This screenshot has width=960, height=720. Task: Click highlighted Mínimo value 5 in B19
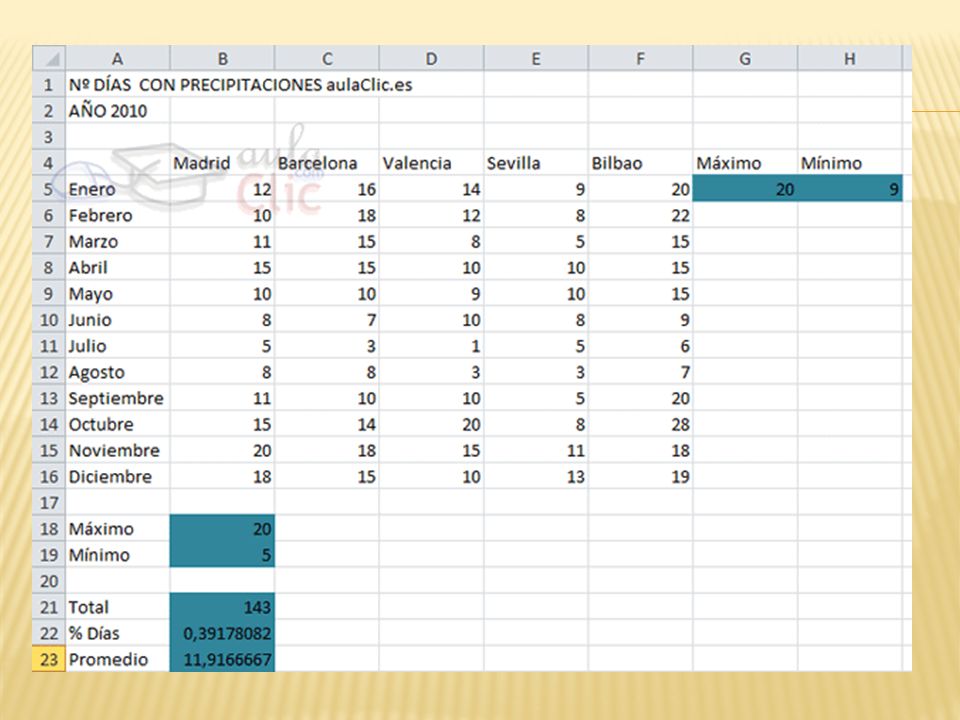222,555
